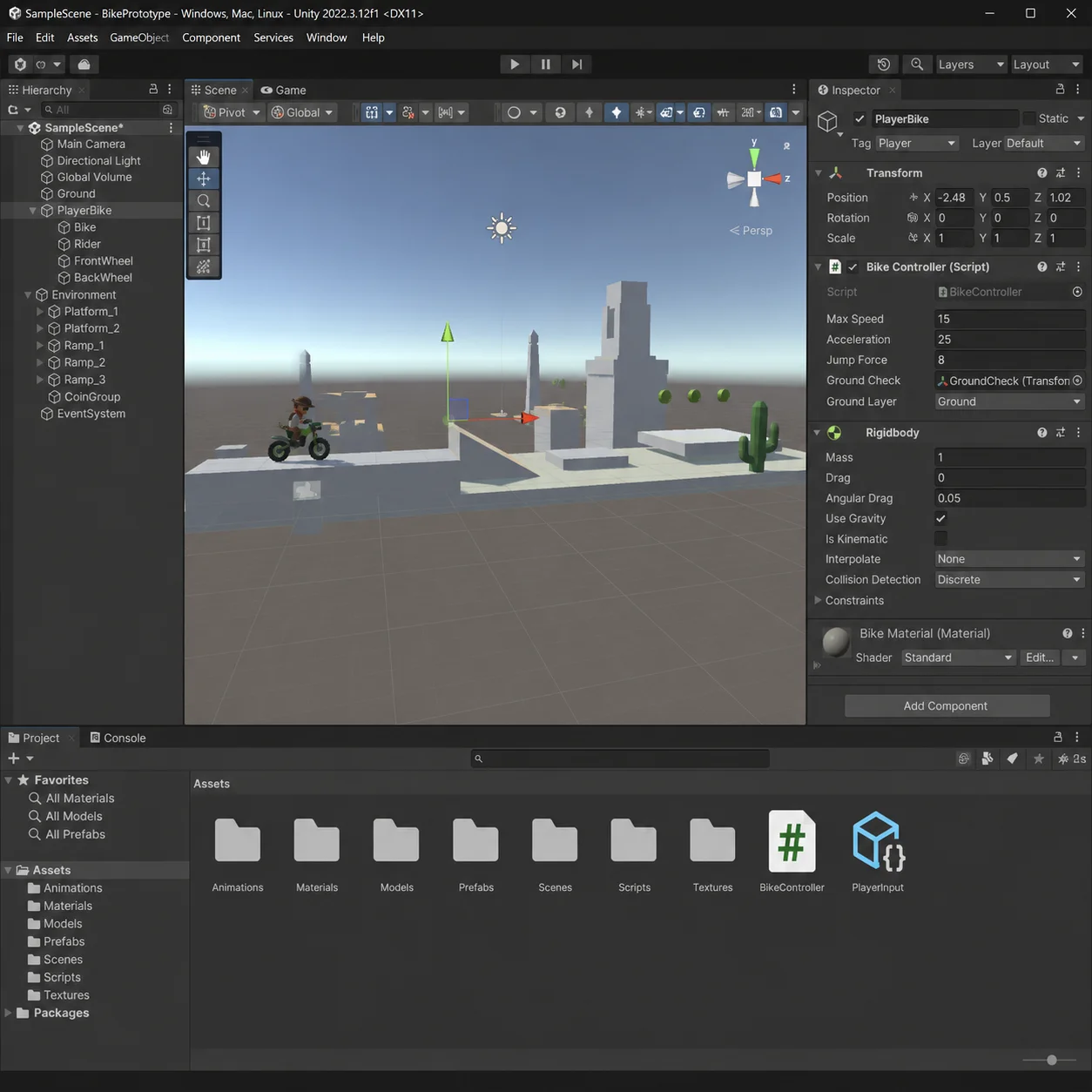The image size is (1092, 1092).
Task: Open the material Shader dropdown
Action: point(958,657)
